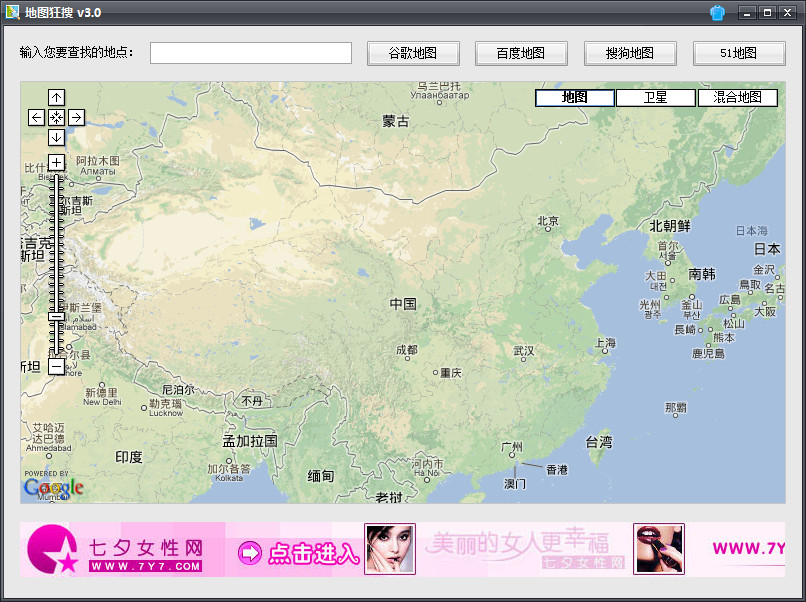Click the 加尔各答 Kolkata label

coord(229,472)
